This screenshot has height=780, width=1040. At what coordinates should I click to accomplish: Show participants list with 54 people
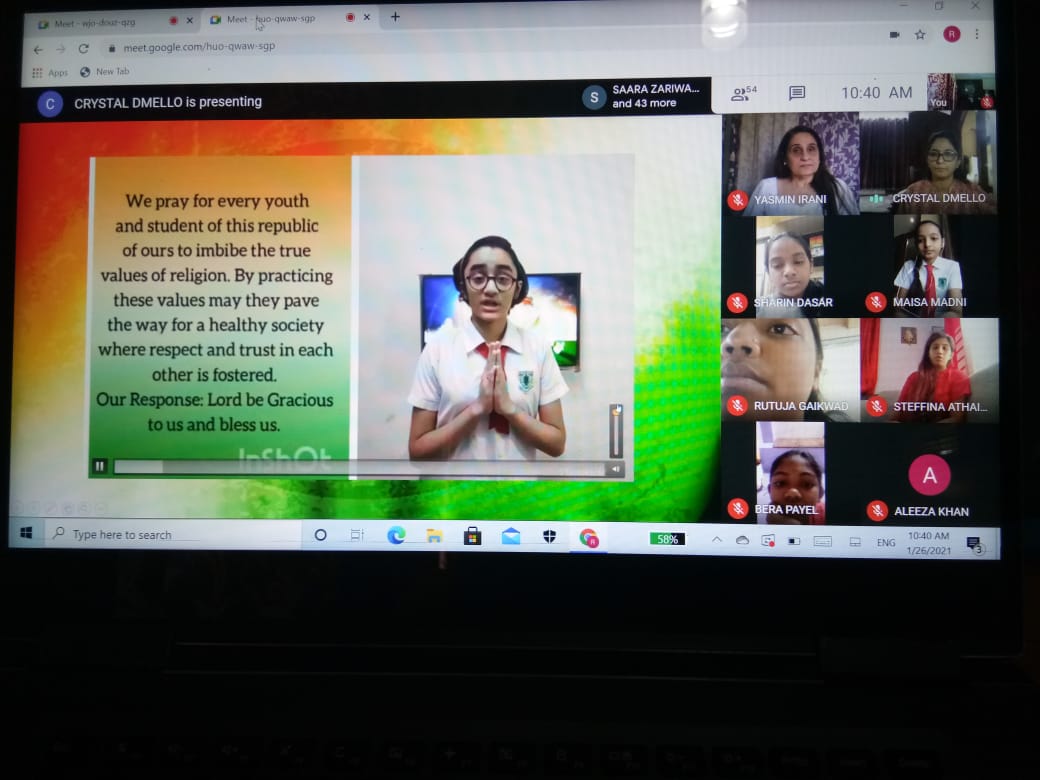(743, 94)
